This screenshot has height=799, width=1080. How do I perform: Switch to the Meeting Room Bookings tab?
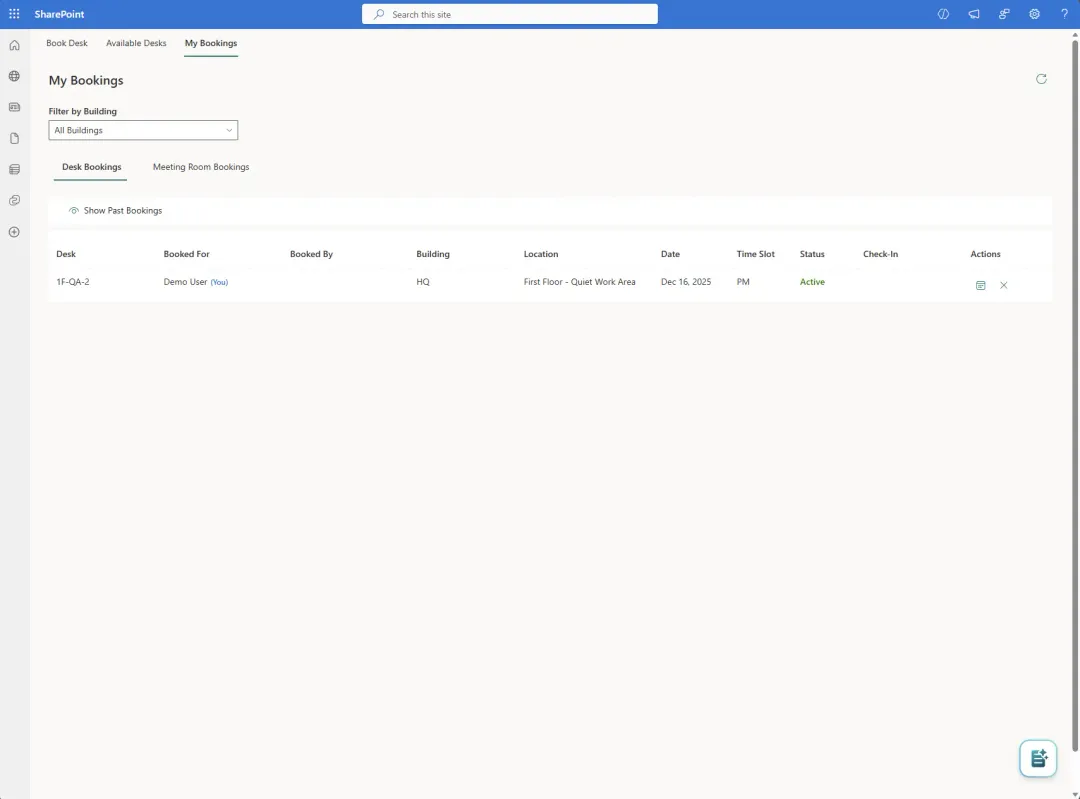coord(200,167)
